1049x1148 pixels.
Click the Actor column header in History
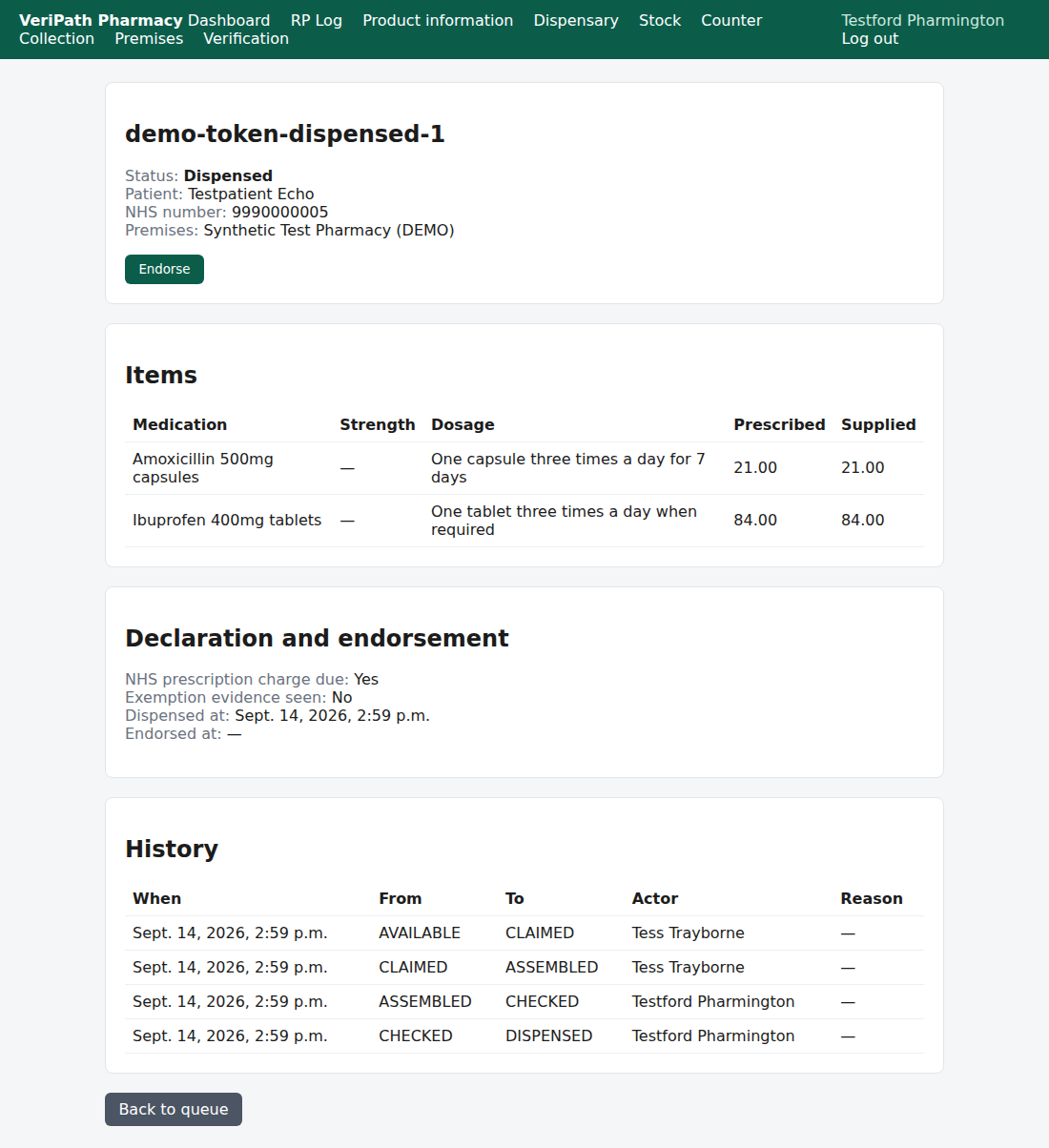point(654,898)
